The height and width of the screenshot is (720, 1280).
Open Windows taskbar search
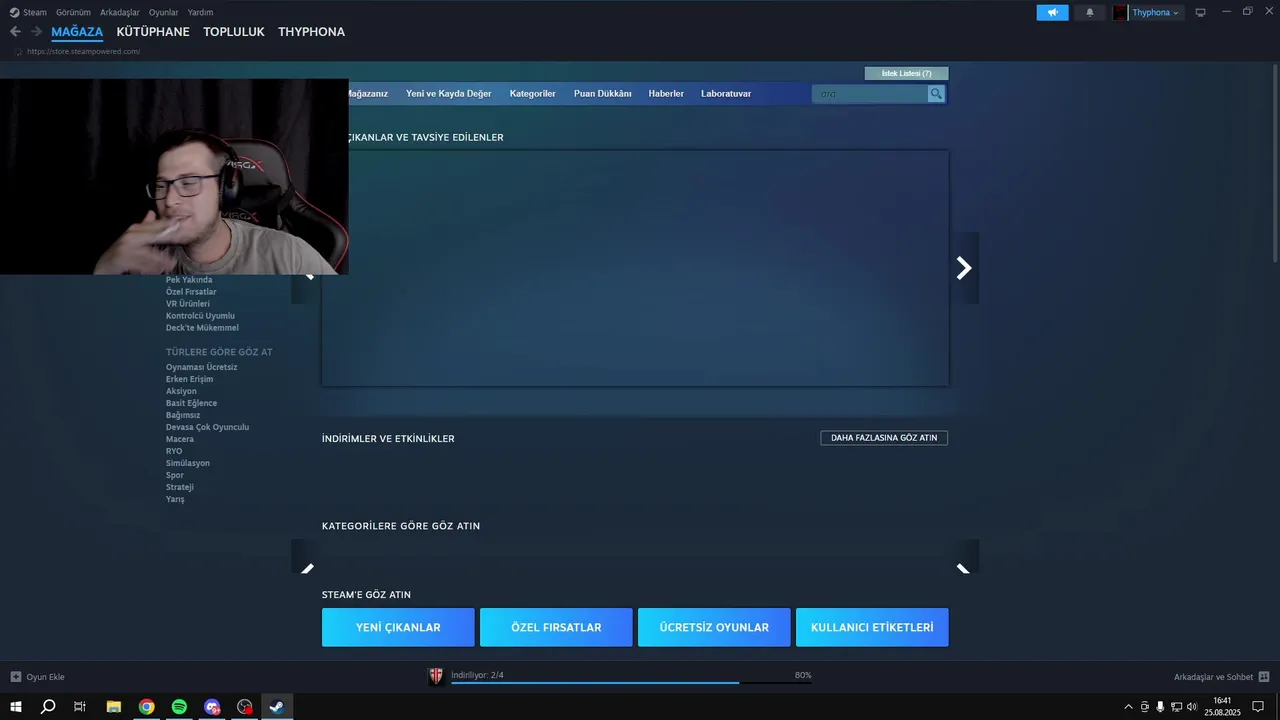(48, 707)
